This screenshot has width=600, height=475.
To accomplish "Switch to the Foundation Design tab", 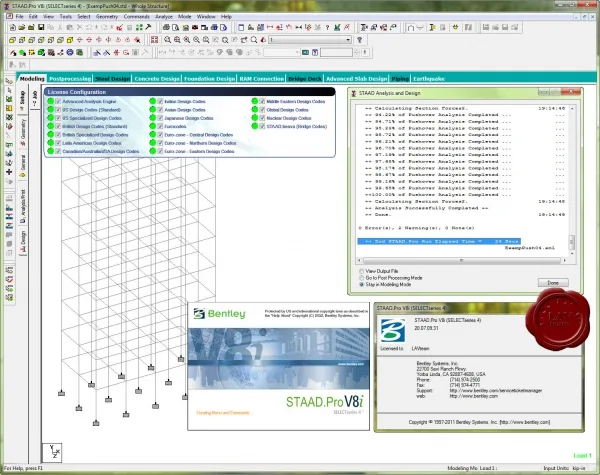I will click(209, 78).
